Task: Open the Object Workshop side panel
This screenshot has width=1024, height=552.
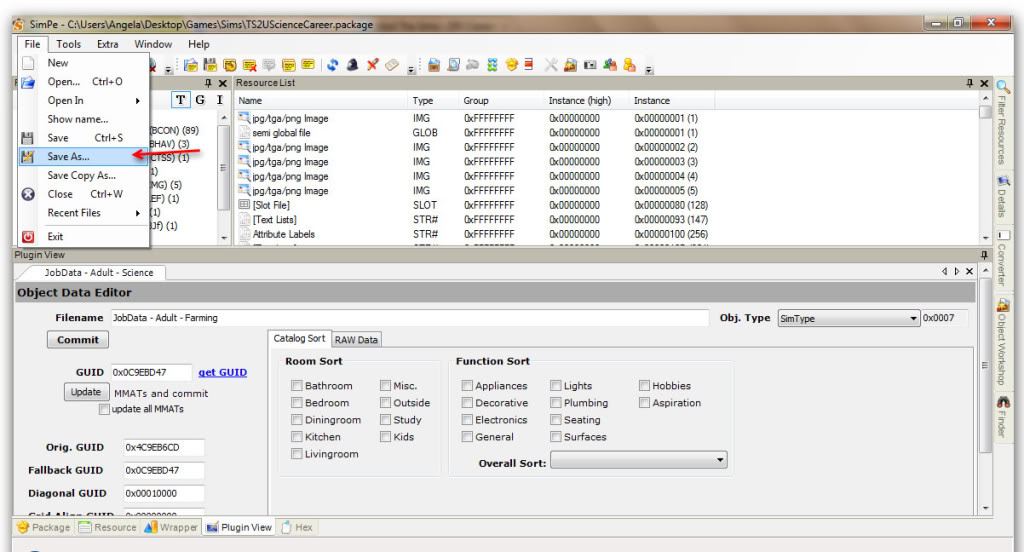Action: point(1002,342)
